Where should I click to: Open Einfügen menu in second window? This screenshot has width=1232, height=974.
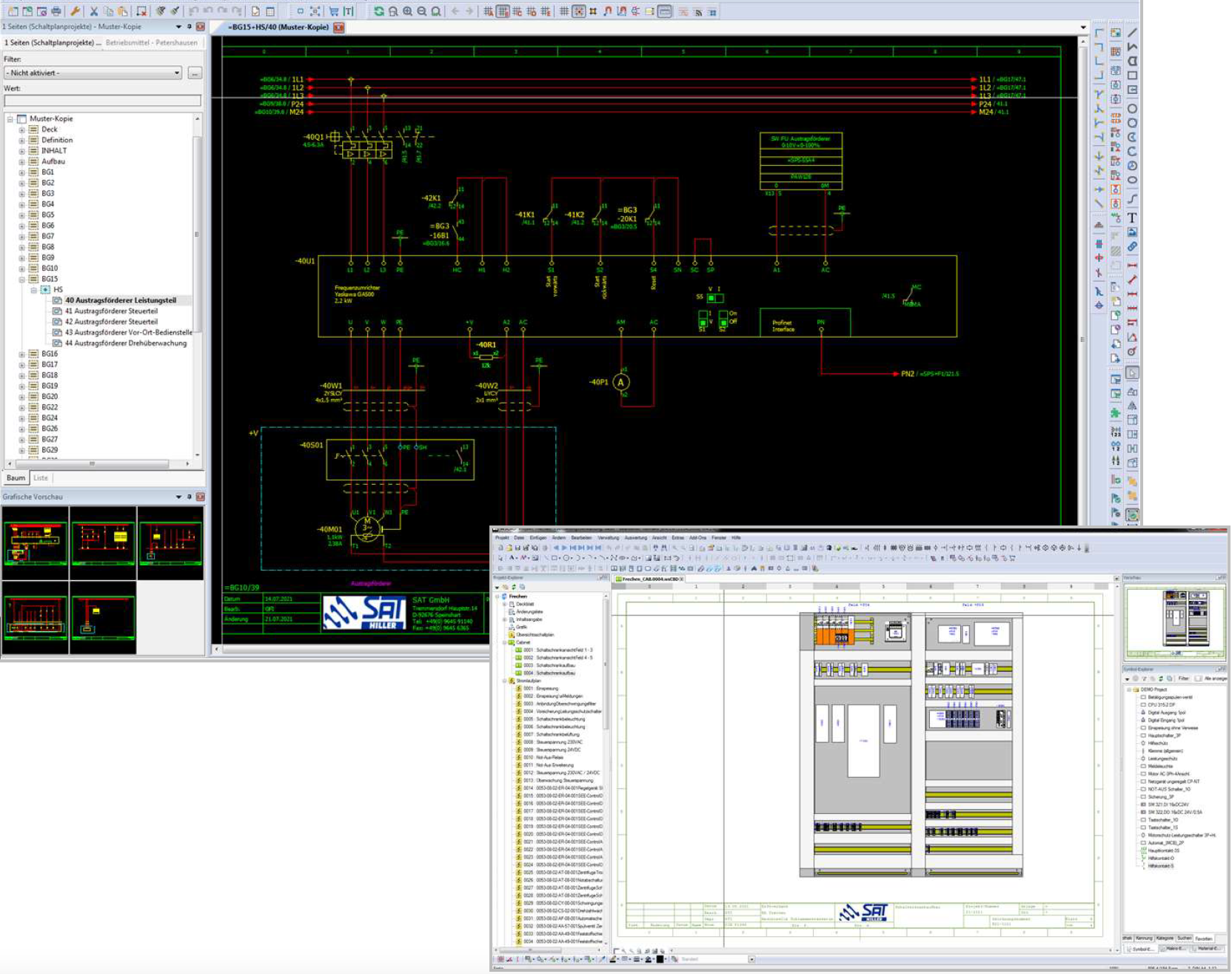pyautogui.click(x=538, y=538)
